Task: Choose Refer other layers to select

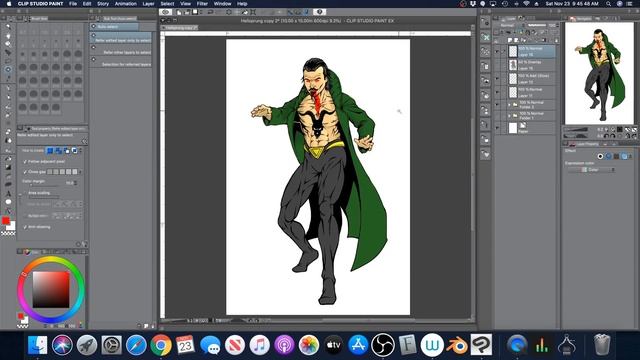Action: 120,50
